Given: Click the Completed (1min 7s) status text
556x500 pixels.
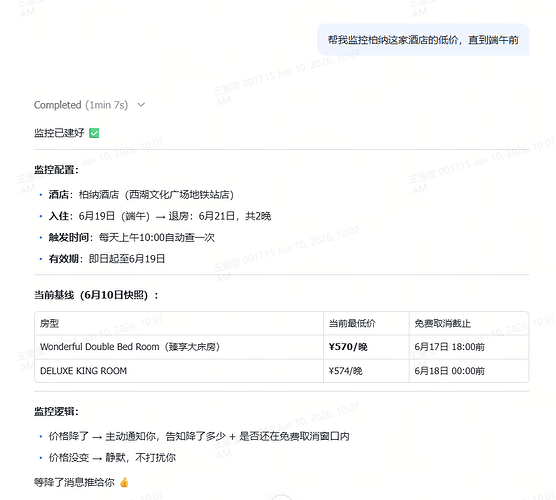Looking at the screenshot, I should 81,105.
